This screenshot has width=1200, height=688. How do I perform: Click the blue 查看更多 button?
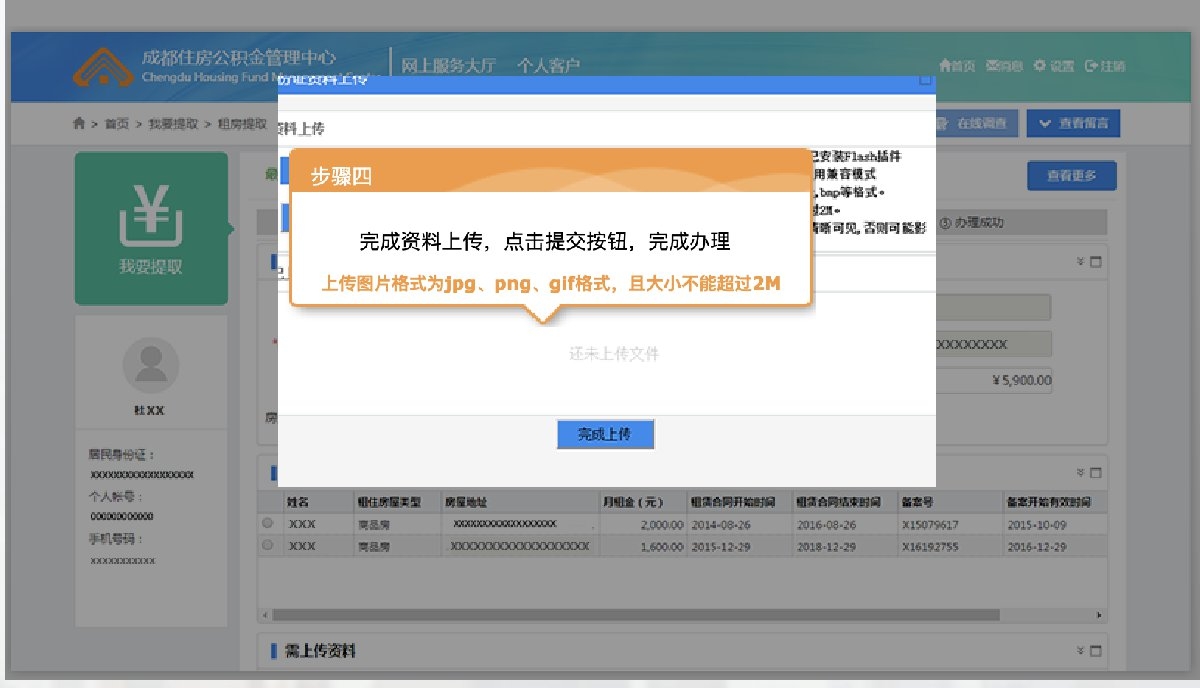pyautogui.click(x=1071, y=175)
